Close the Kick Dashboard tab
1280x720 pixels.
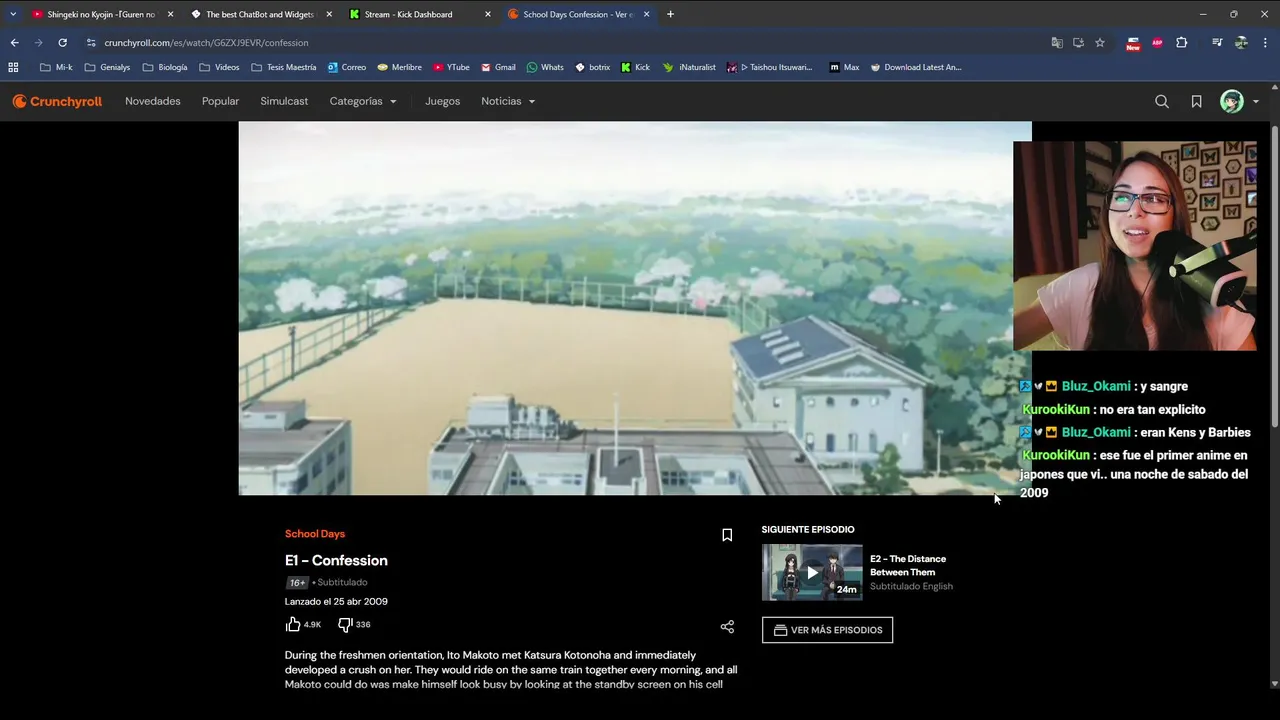(488, 14)
